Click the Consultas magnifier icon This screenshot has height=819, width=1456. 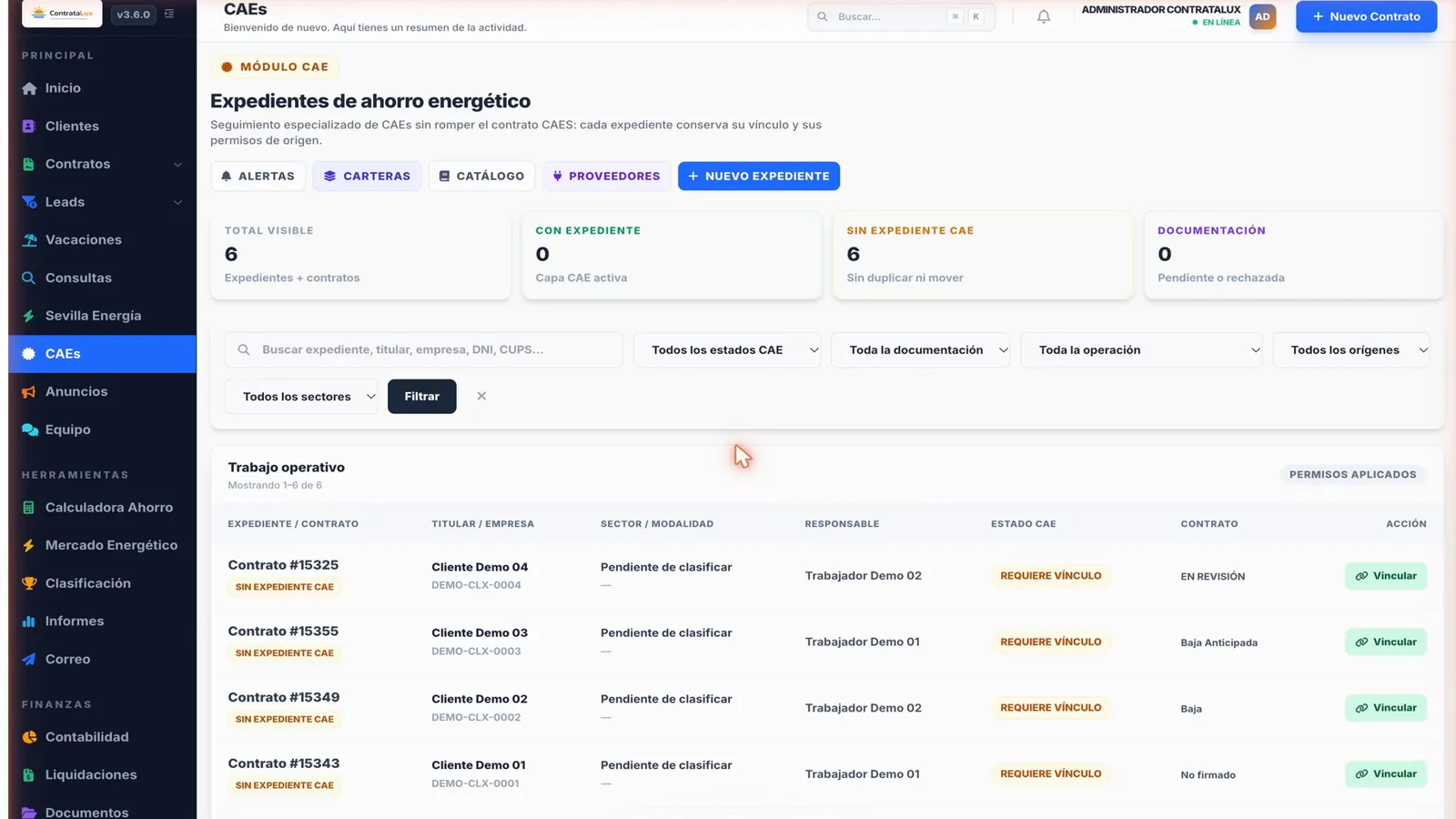[29, 278]
